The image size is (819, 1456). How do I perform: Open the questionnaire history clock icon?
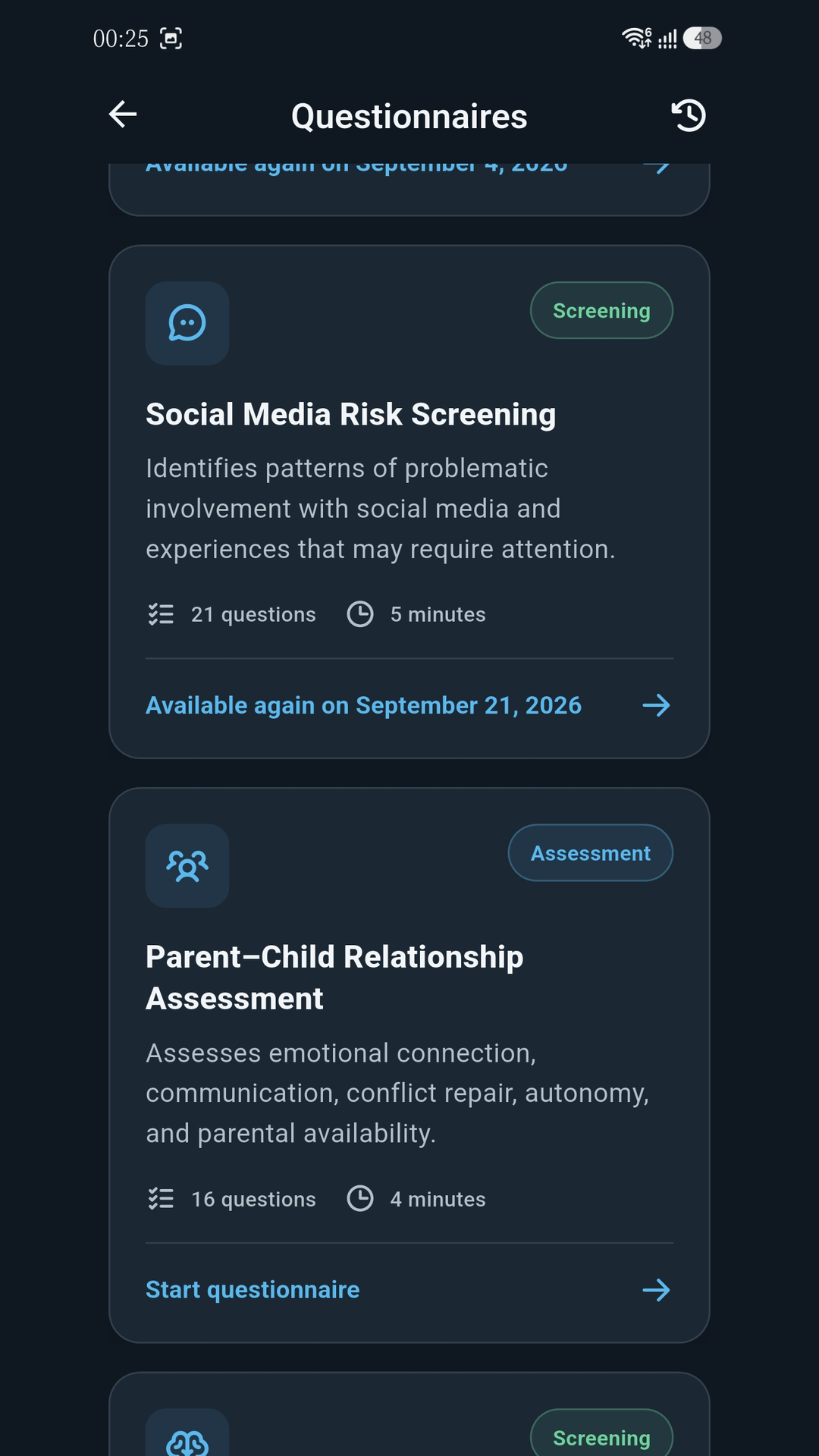coord(689,115)
